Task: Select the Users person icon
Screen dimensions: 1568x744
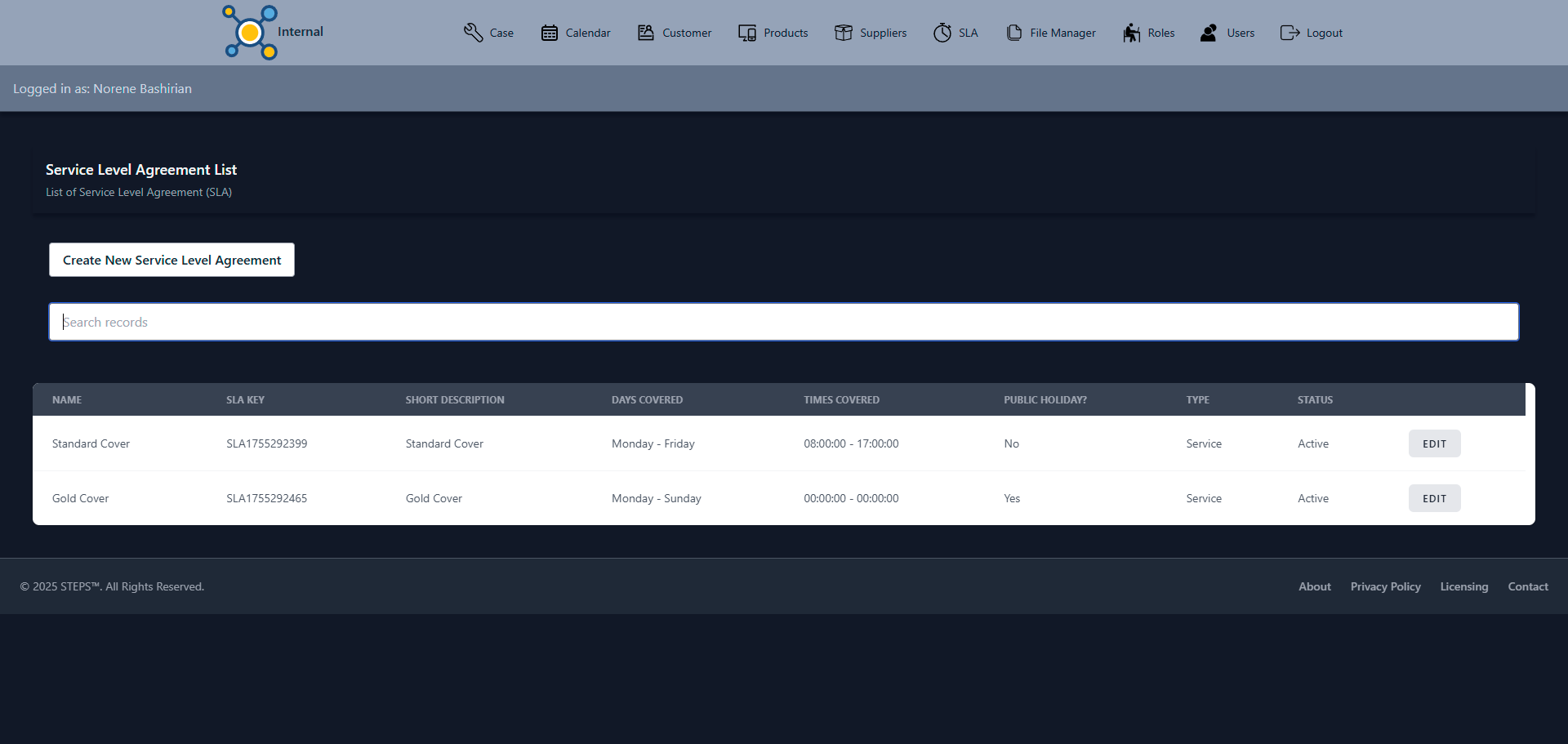Action: click(1209, 33)
